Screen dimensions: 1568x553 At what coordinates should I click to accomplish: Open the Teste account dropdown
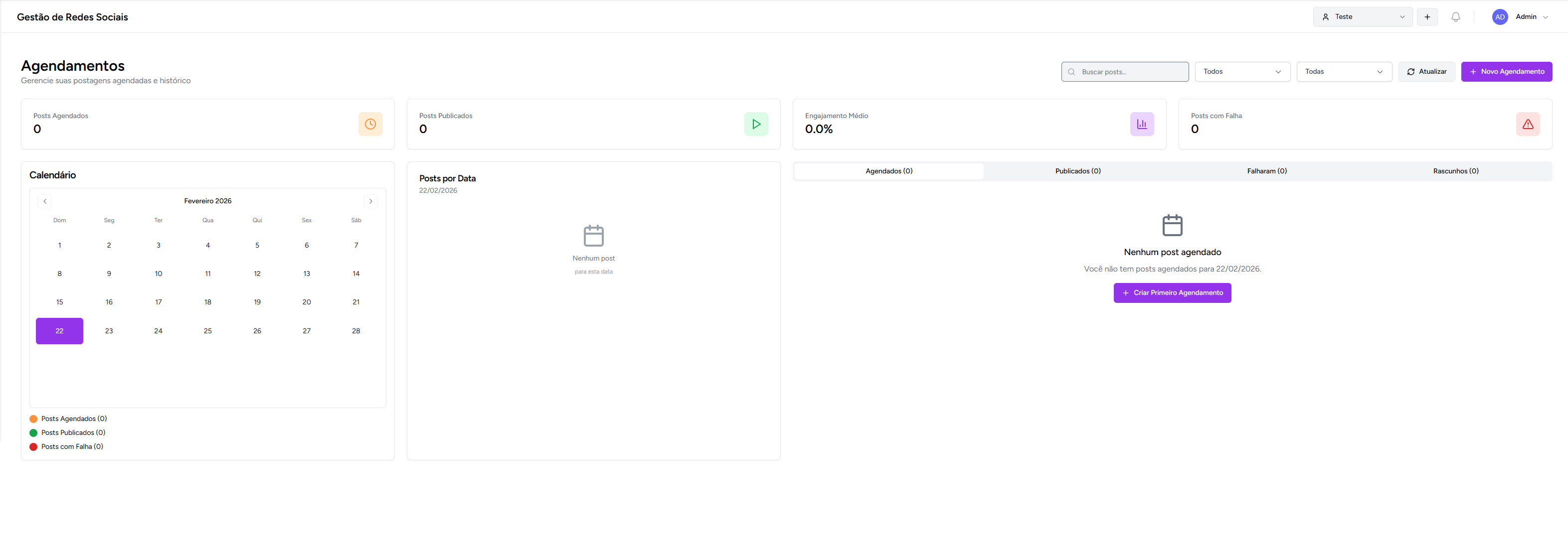(1362, 17)
